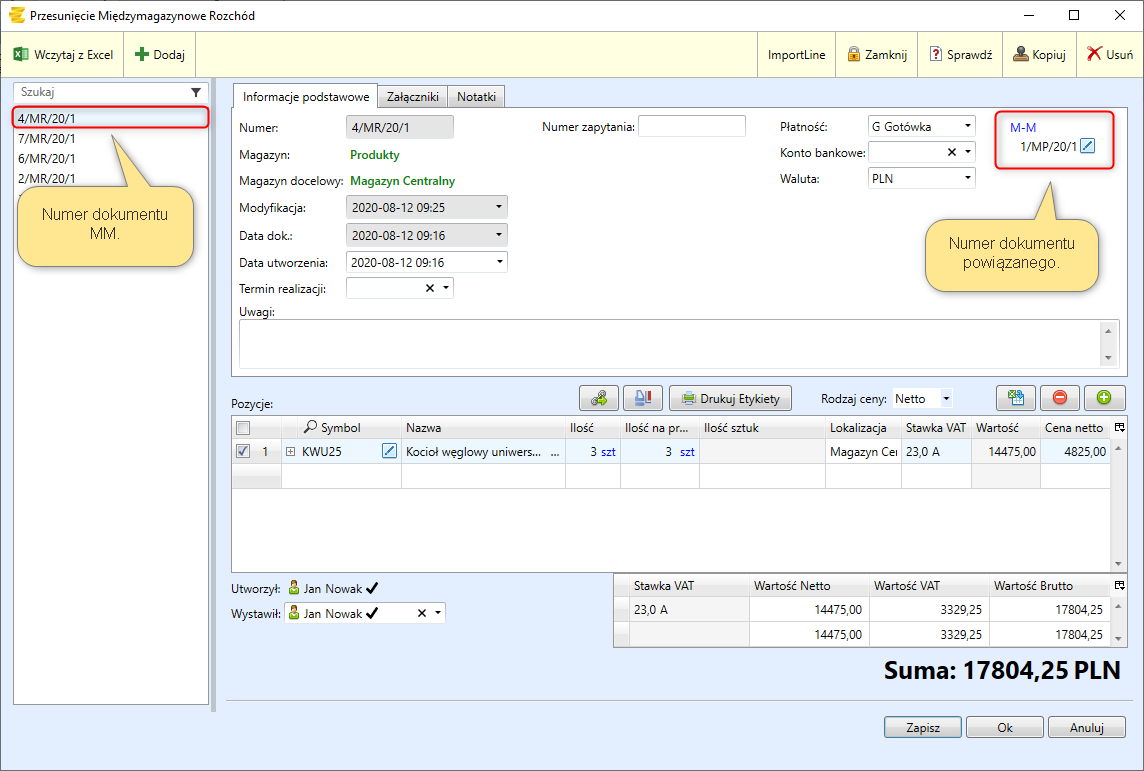Select document 7/MR/20/1 in the list
The image size is (1144, 771).
47,139
